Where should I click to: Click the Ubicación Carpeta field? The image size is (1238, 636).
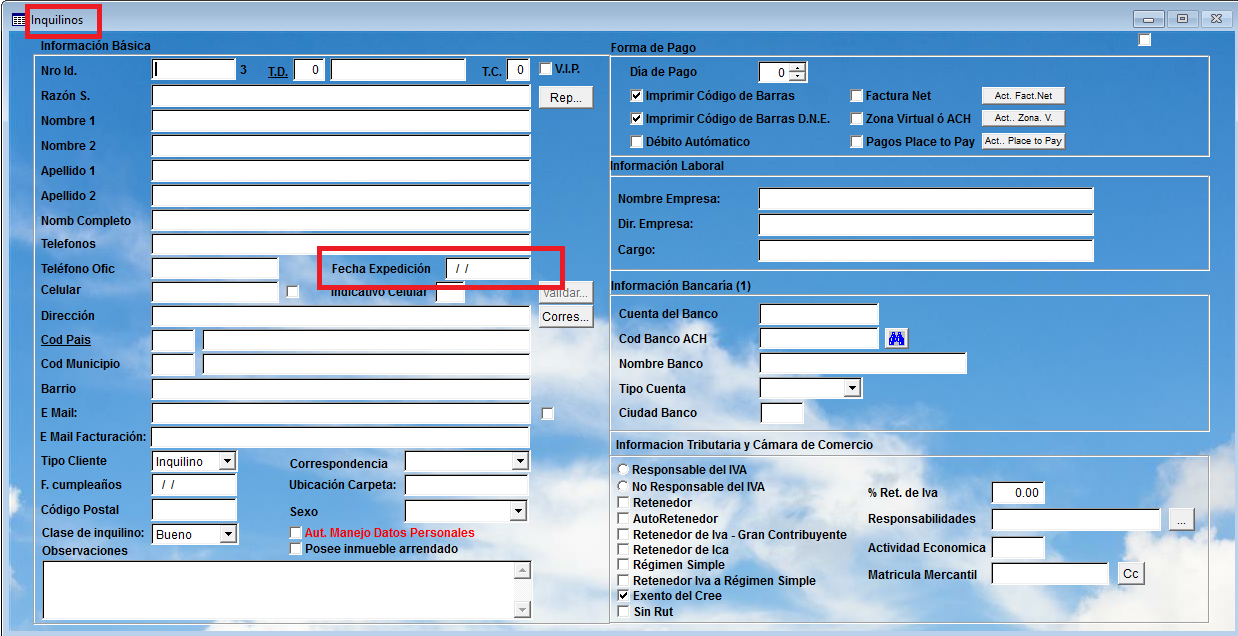click(466, 485)
